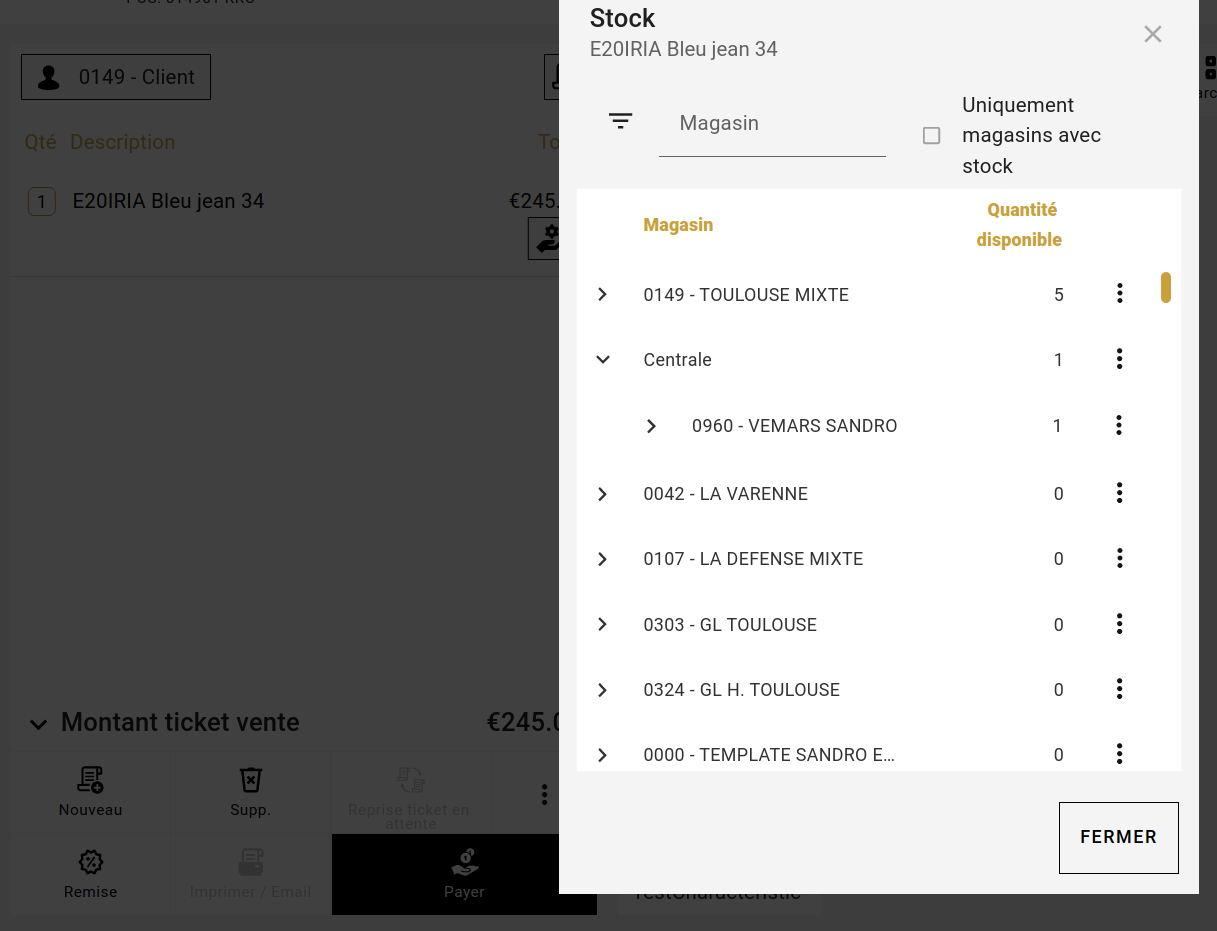Collapse the Montant ticket vente section
Viewport: 1217px width, 931px height.
click(38, 724)
